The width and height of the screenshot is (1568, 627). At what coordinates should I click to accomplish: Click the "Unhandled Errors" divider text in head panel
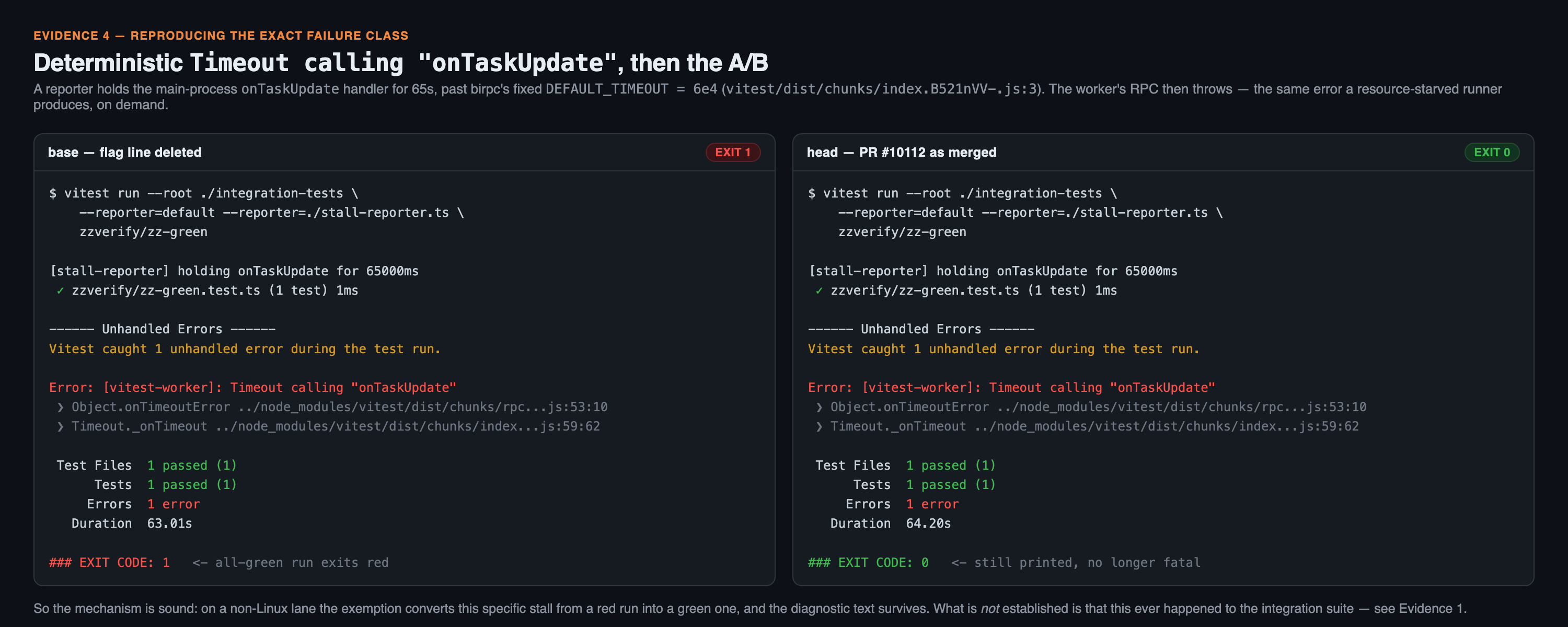pyautogui.click(x=921, y=329)
